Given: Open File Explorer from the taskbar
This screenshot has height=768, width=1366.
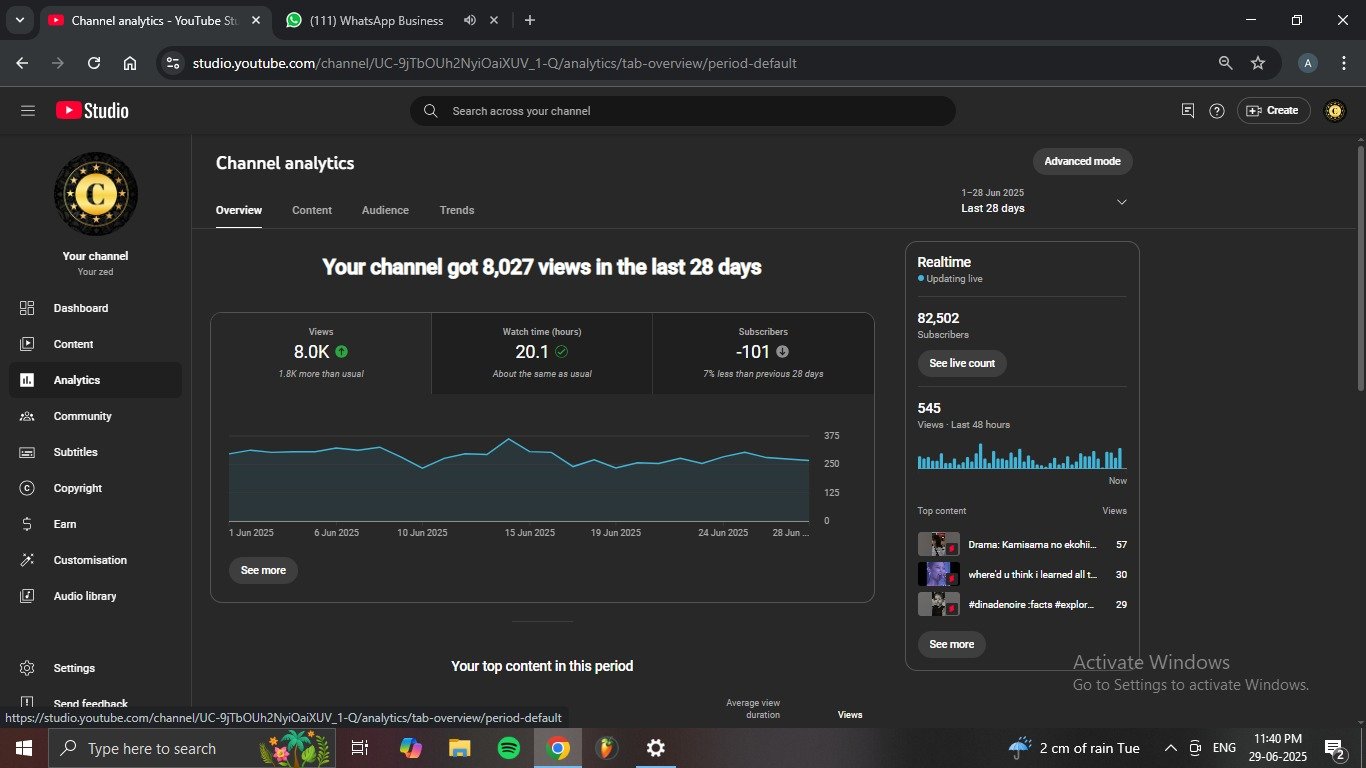Looking at the screenshot, I should tap(460, 748).
